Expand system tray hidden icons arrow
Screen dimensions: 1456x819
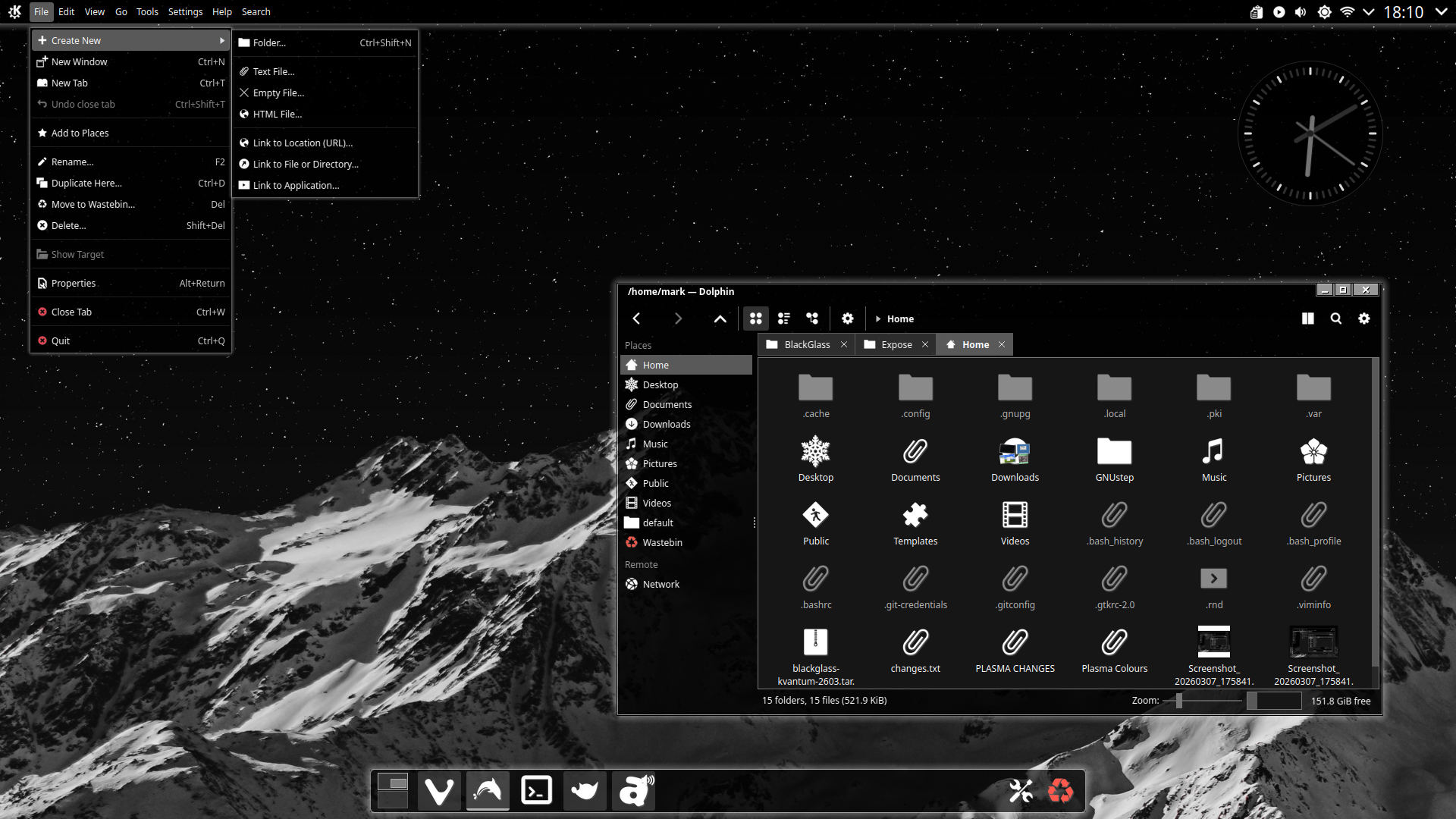click(x=1368, y=12)
